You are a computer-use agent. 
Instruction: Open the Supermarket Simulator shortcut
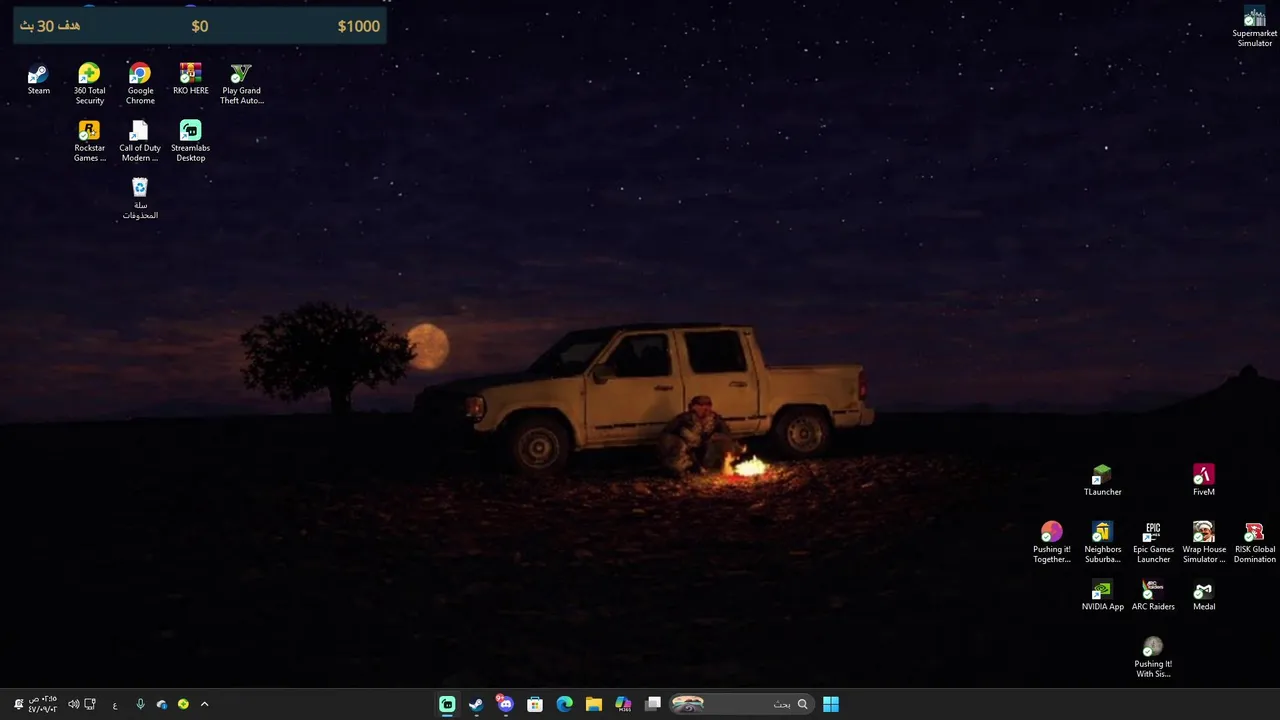[x=1254, y=27]
